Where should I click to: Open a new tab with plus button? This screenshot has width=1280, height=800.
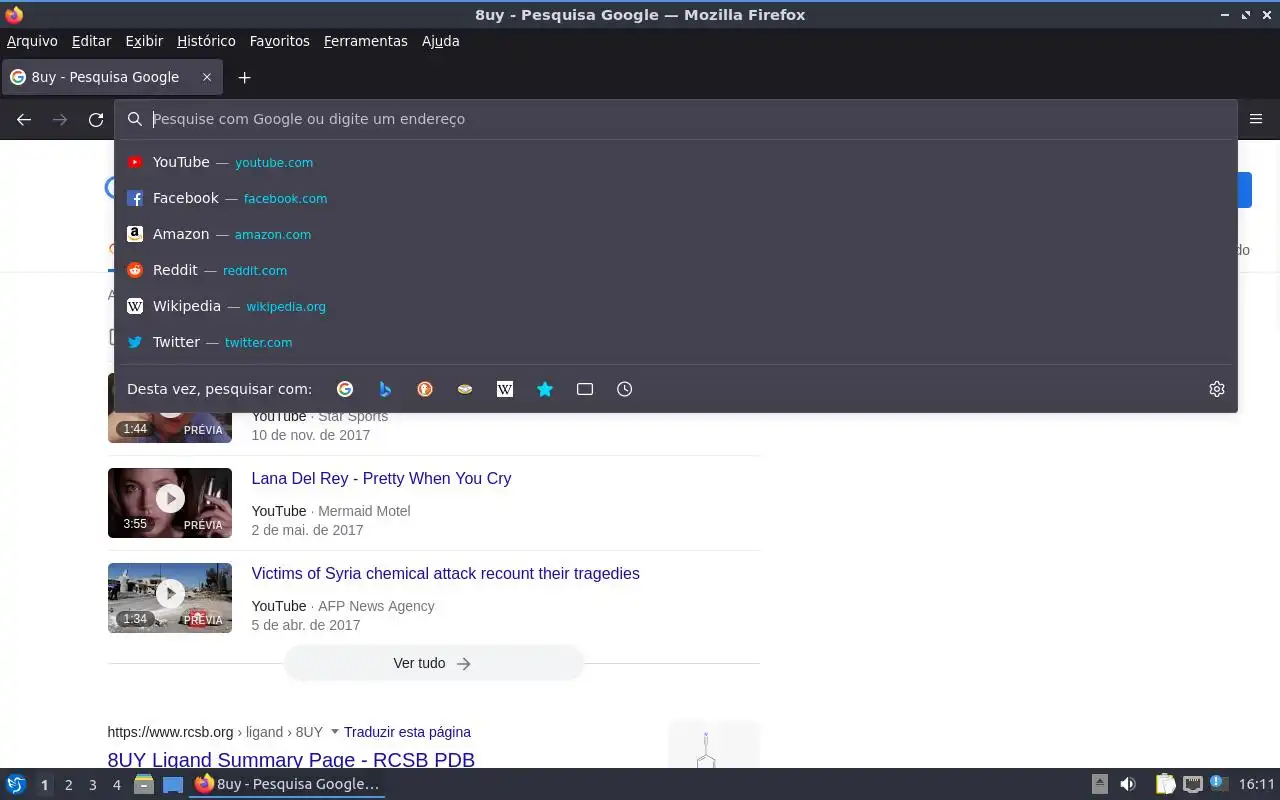coord(244,77)
